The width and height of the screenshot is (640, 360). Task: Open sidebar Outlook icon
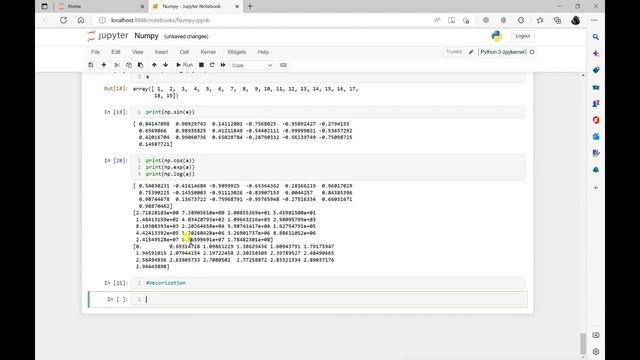coord(596,136)
